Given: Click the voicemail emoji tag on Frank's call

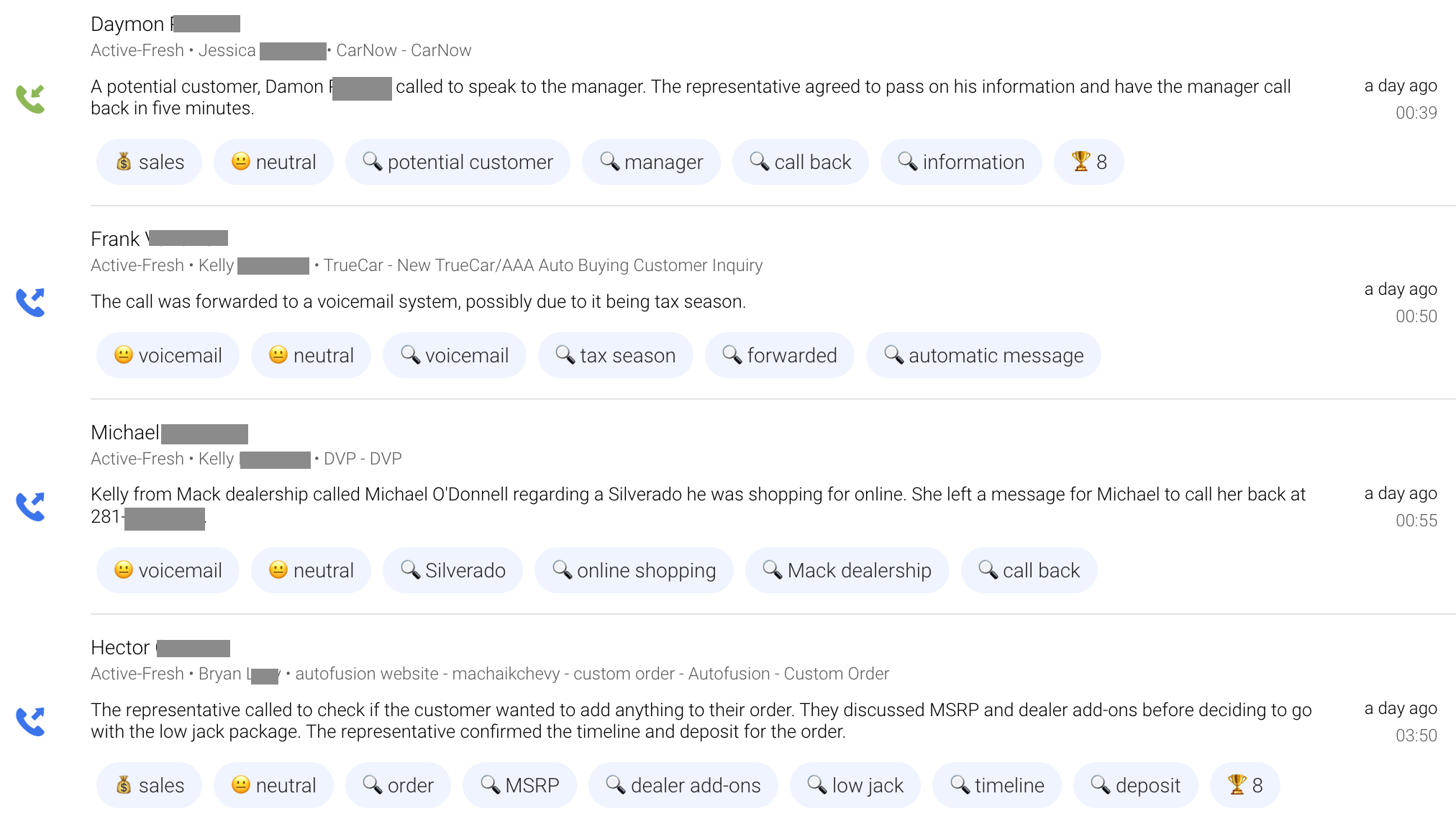Looking at the screenshot, I should pyautogui.click(x=168, y=354).
